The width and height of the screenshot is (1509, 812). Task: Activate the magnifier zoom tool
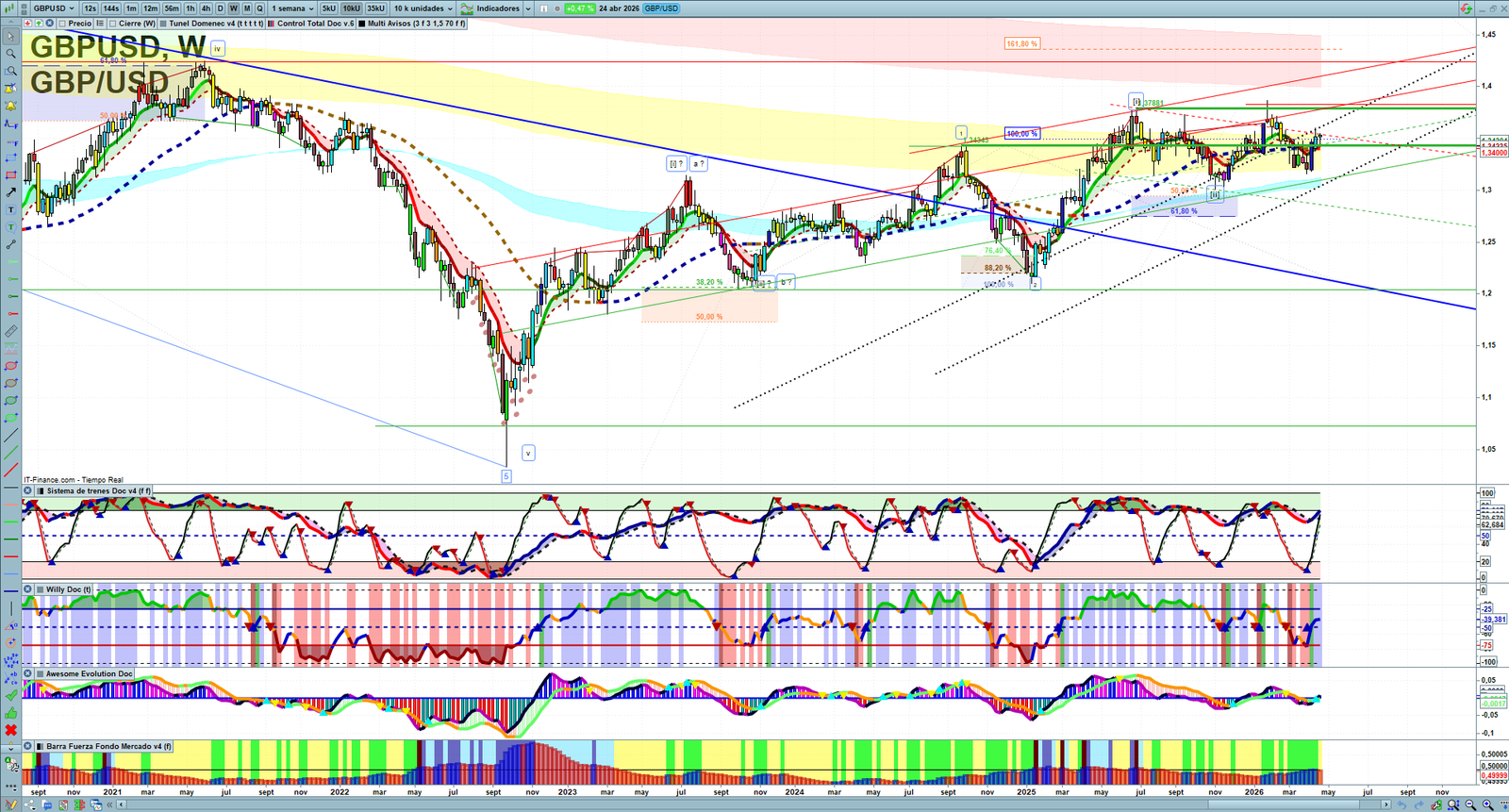(x=10, y=54)
